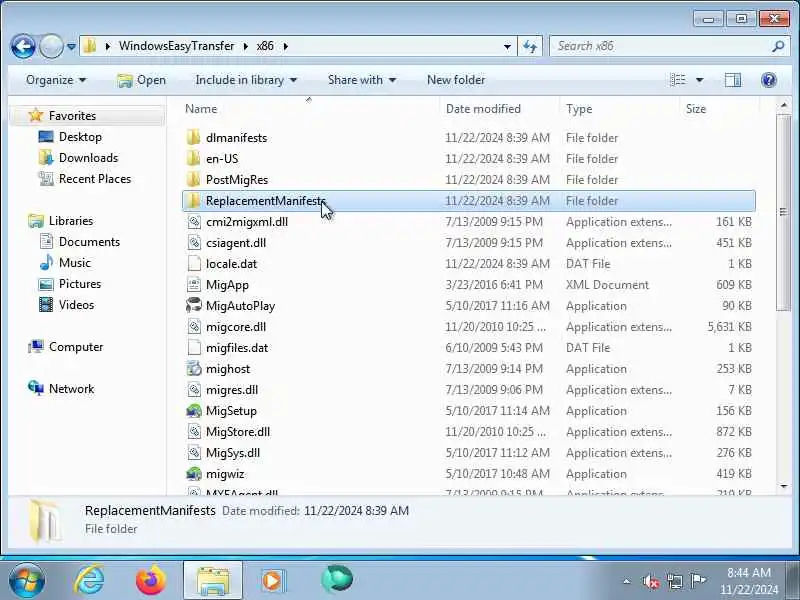Image resolution: width=800 pixels, height=600 pixels.
Task: Change the view with the view icon
Action: point(678,80)
